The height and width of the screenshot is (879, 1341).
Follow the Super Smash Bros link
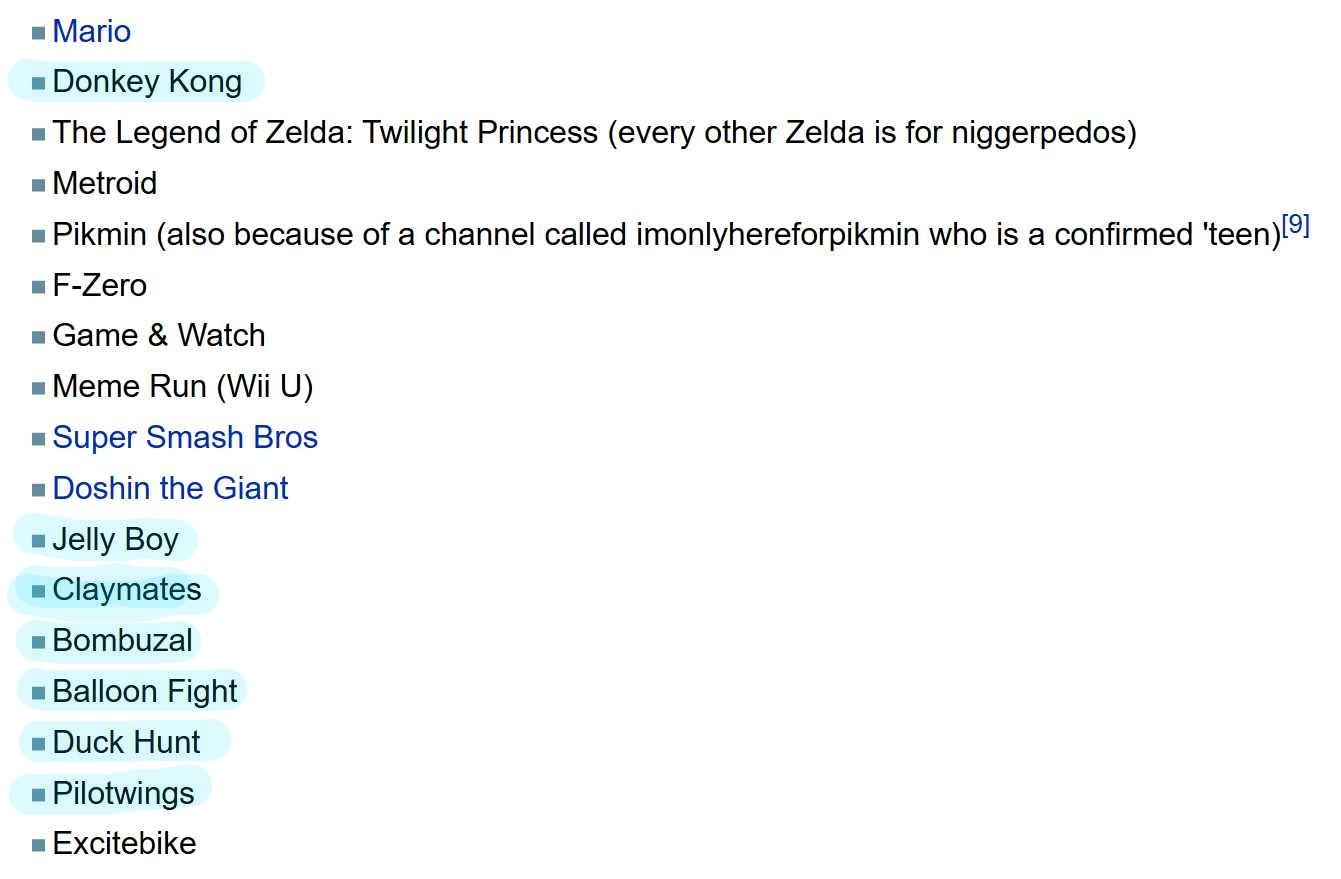click(185, 438)
